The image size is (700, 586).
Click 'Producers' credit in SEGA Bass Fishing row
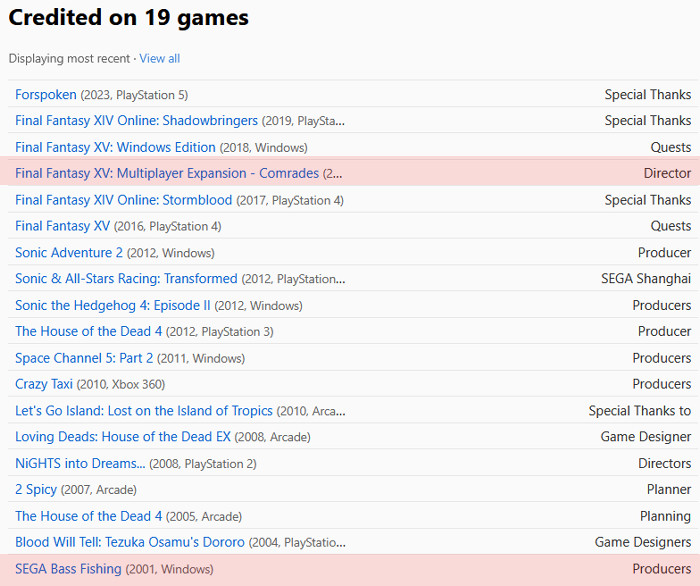[x=662, y=569]
